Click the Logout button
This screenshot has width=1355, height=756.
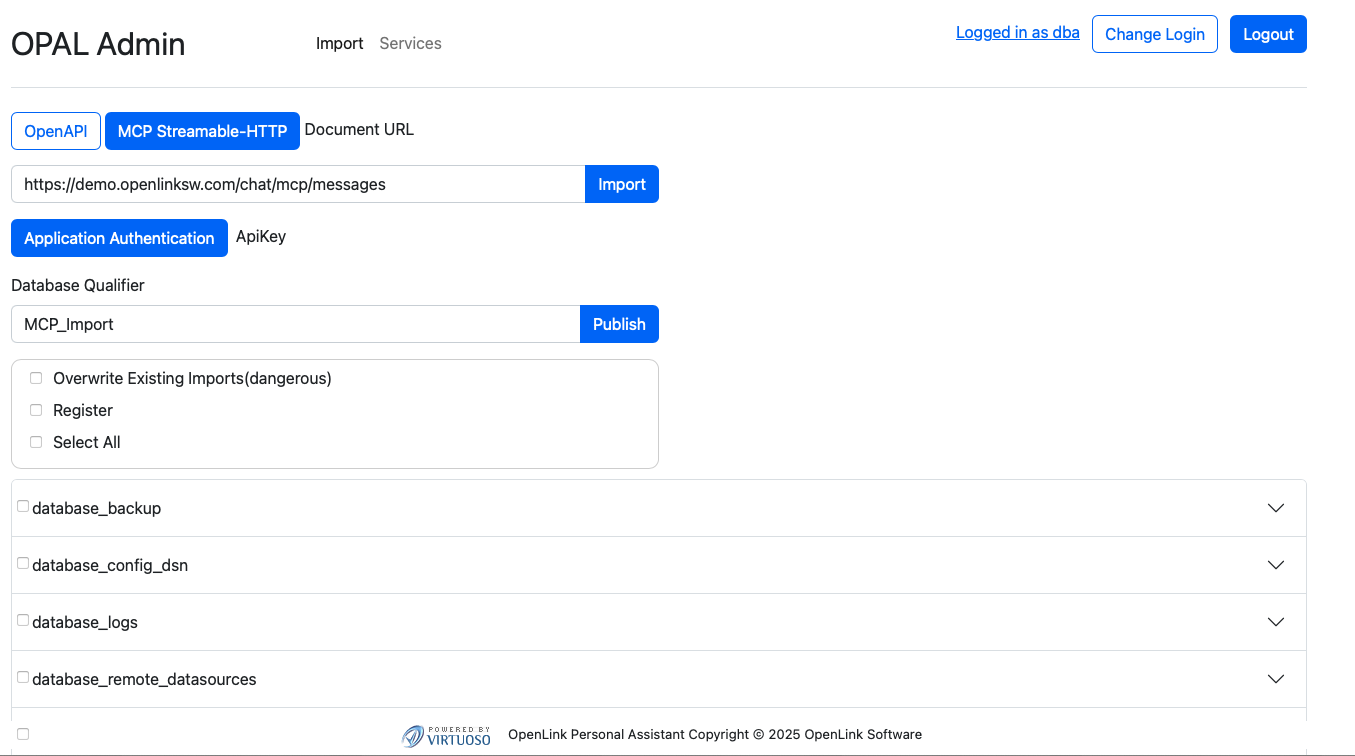pyautogui.click(x=1268, y=34)
